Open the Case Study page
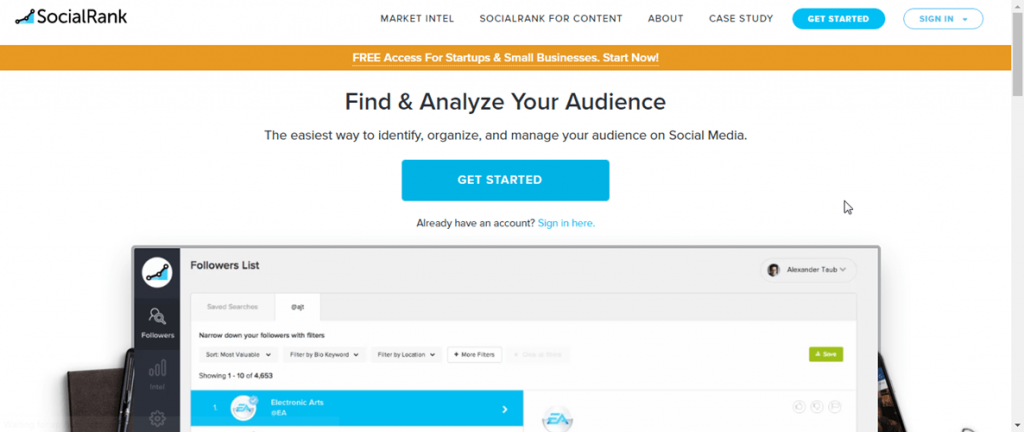The height and width of the screenshot is (432, 1024). 741,19
